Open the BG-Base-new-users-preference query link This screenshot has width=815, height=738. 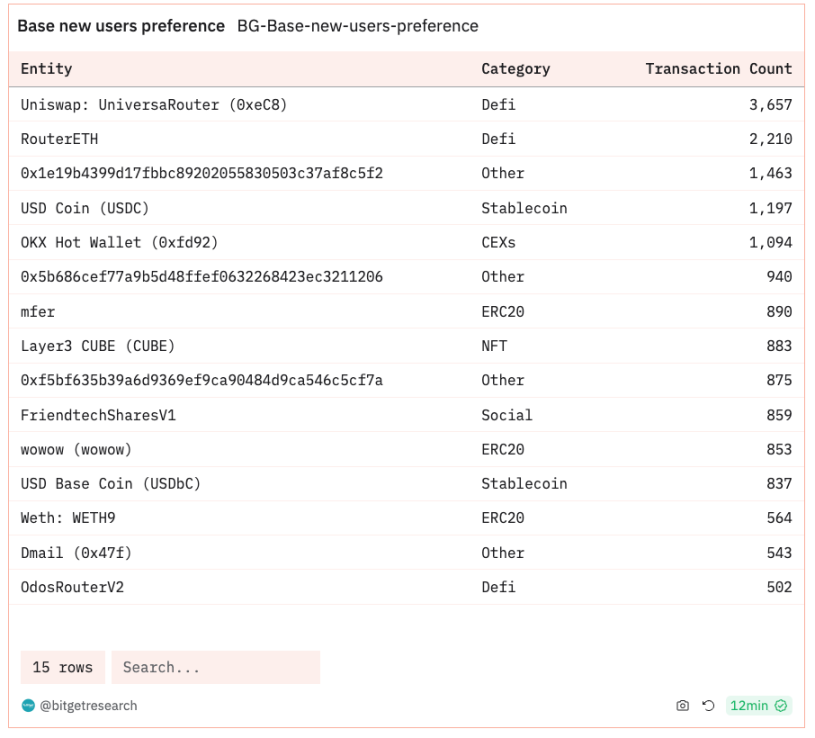click(358, 26)
